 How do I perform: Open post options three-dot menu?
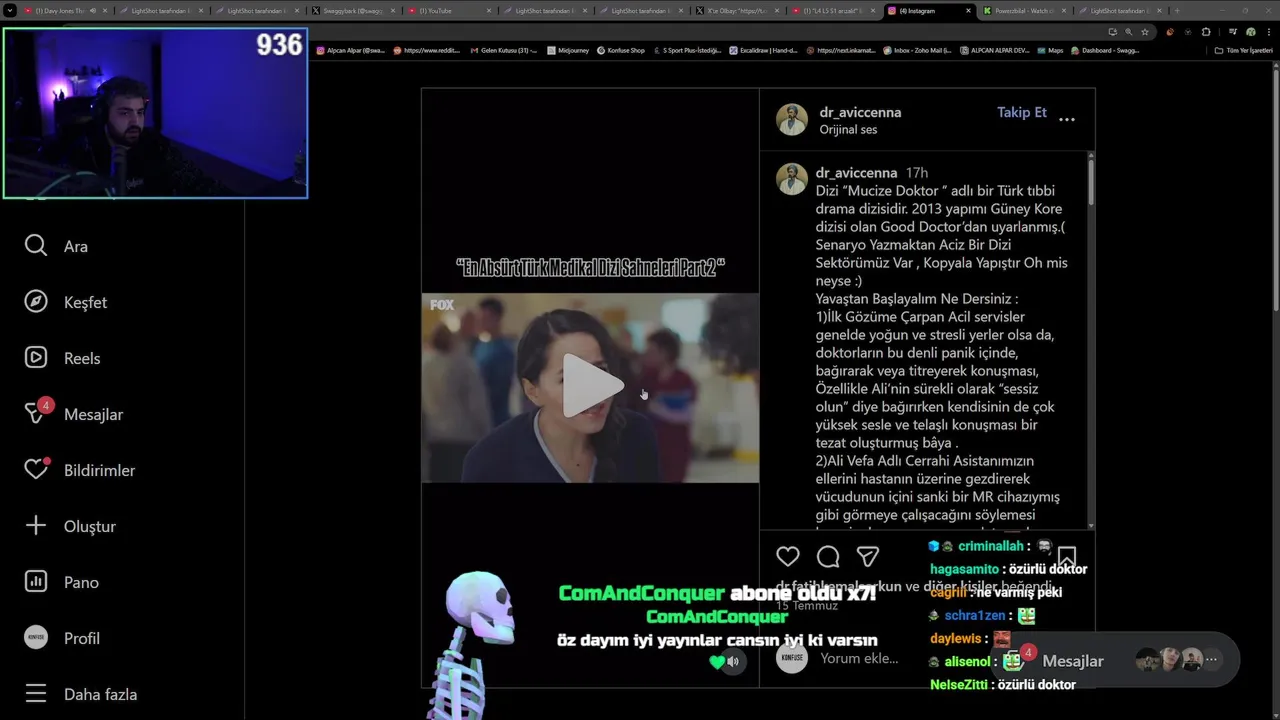1067,119
